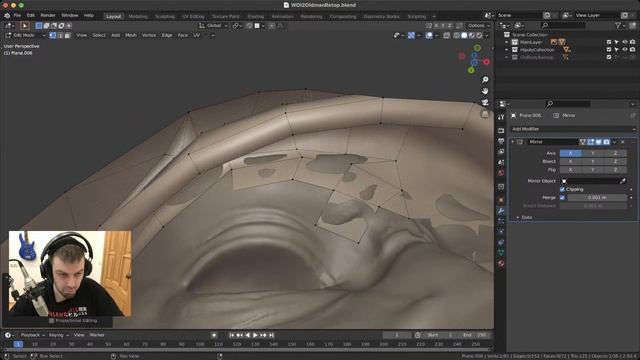This screenshot has width=640, height=360.
Task: Expand the Mirror modifier panel arrow
Action: (x=513, y=142)
